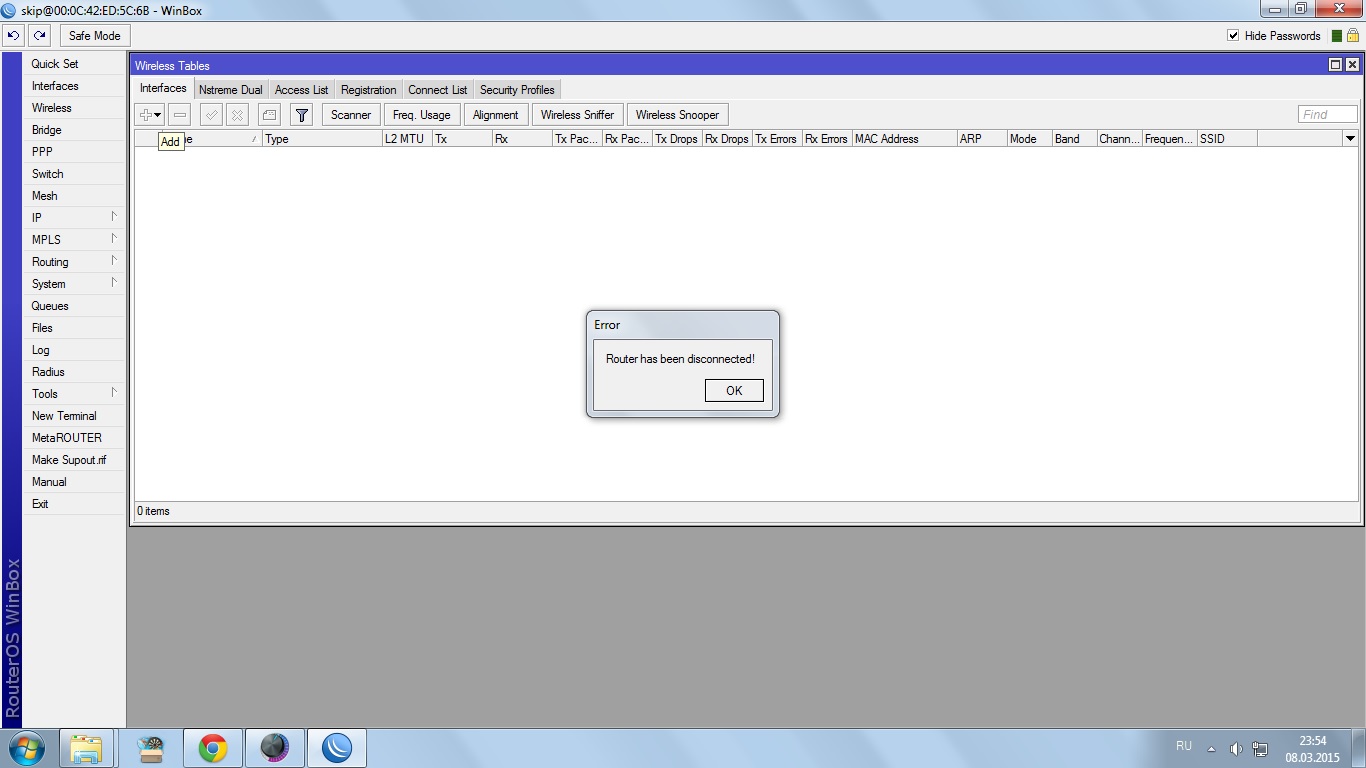Toggle the Hide Passwords checkbox
The width and height of the screenshot is (1366, 768).
click(x=1233, y=36)
